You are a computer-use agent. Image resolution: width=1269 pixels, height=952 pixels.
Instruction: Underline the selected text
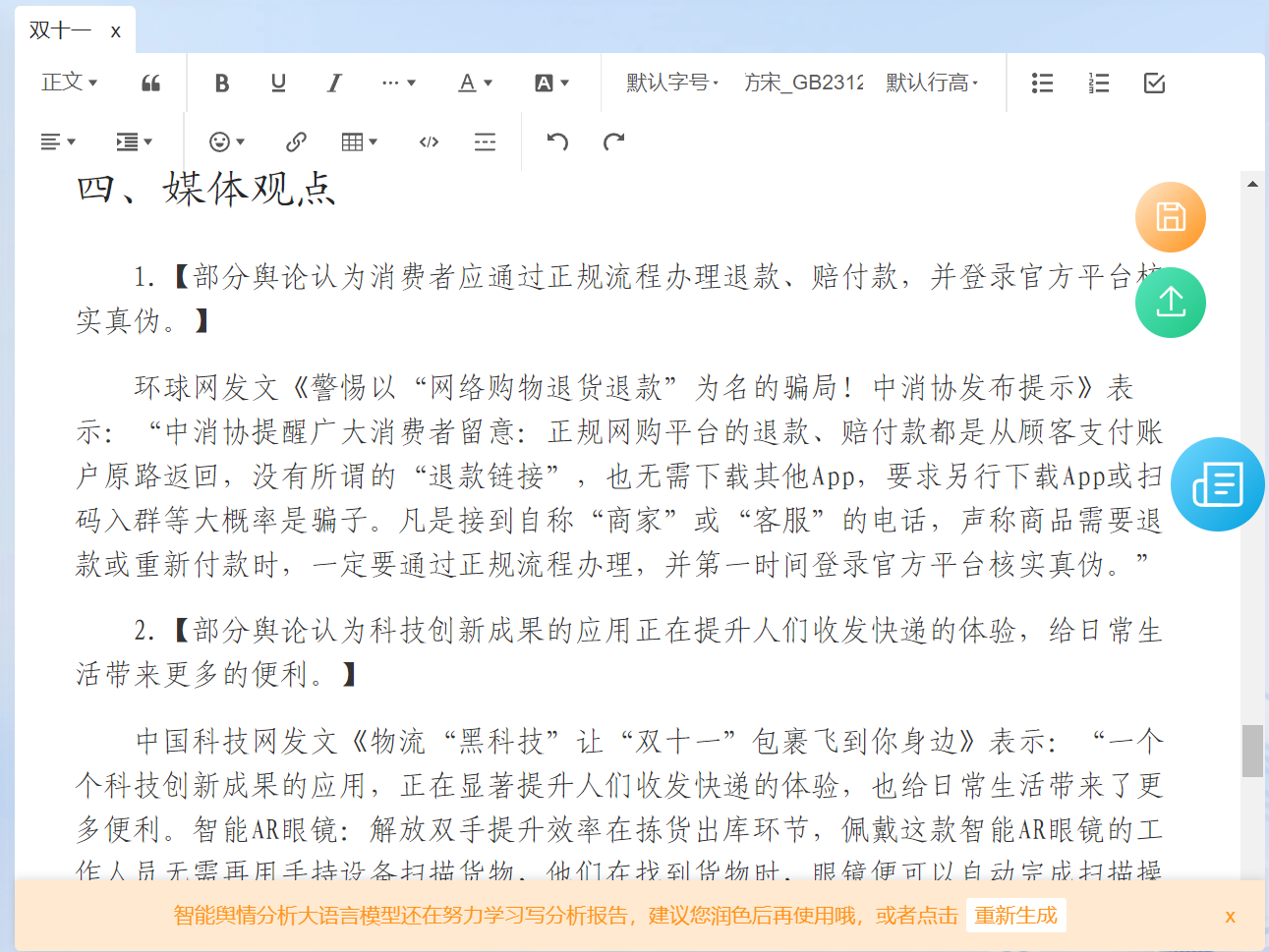point(278,83)
